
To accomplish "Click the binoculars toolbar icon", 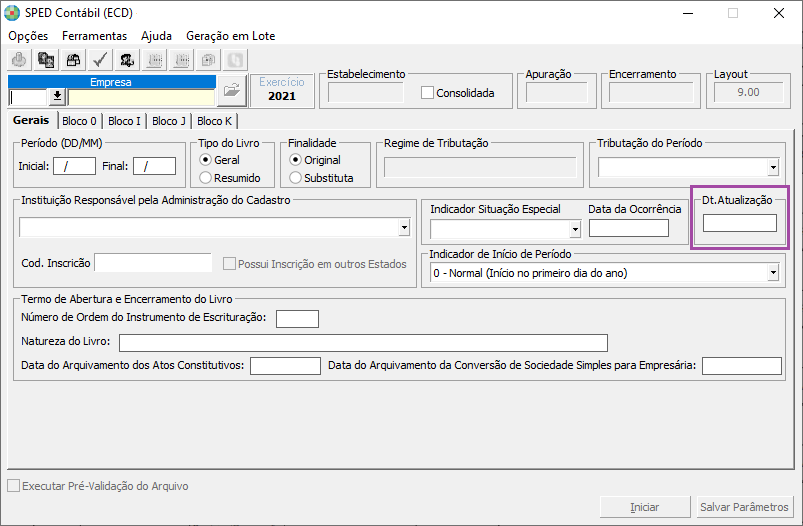I will point(73,60).
